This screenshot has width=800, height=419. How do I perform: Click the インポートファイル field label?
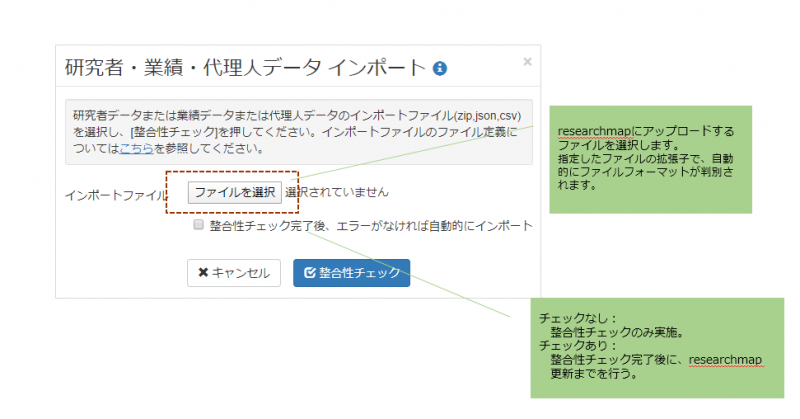[116, 195]
